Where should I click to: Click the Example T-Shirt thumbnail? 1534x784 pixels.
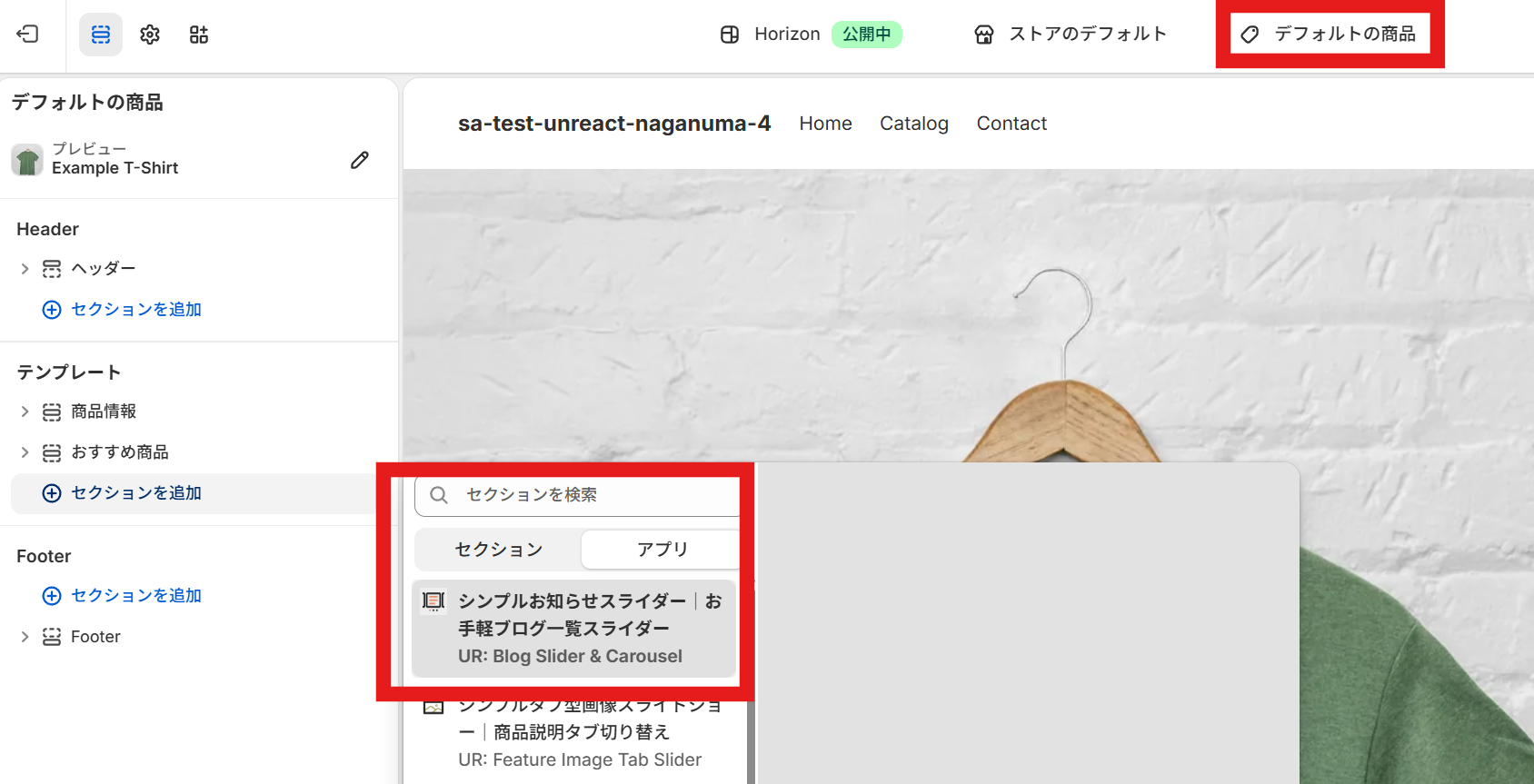[x=27, y=160]
